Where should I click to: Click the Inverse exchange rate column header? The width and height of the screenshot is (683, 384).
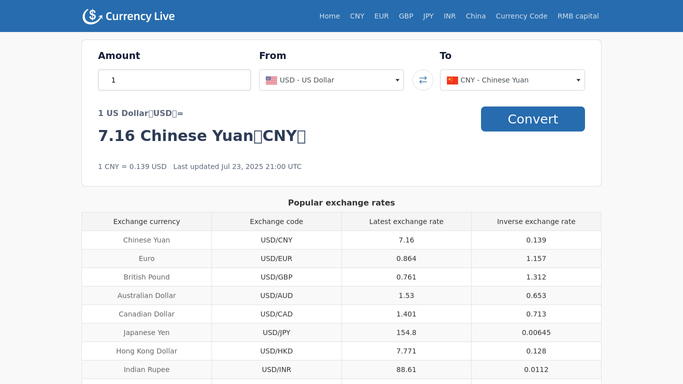(536, 222)
